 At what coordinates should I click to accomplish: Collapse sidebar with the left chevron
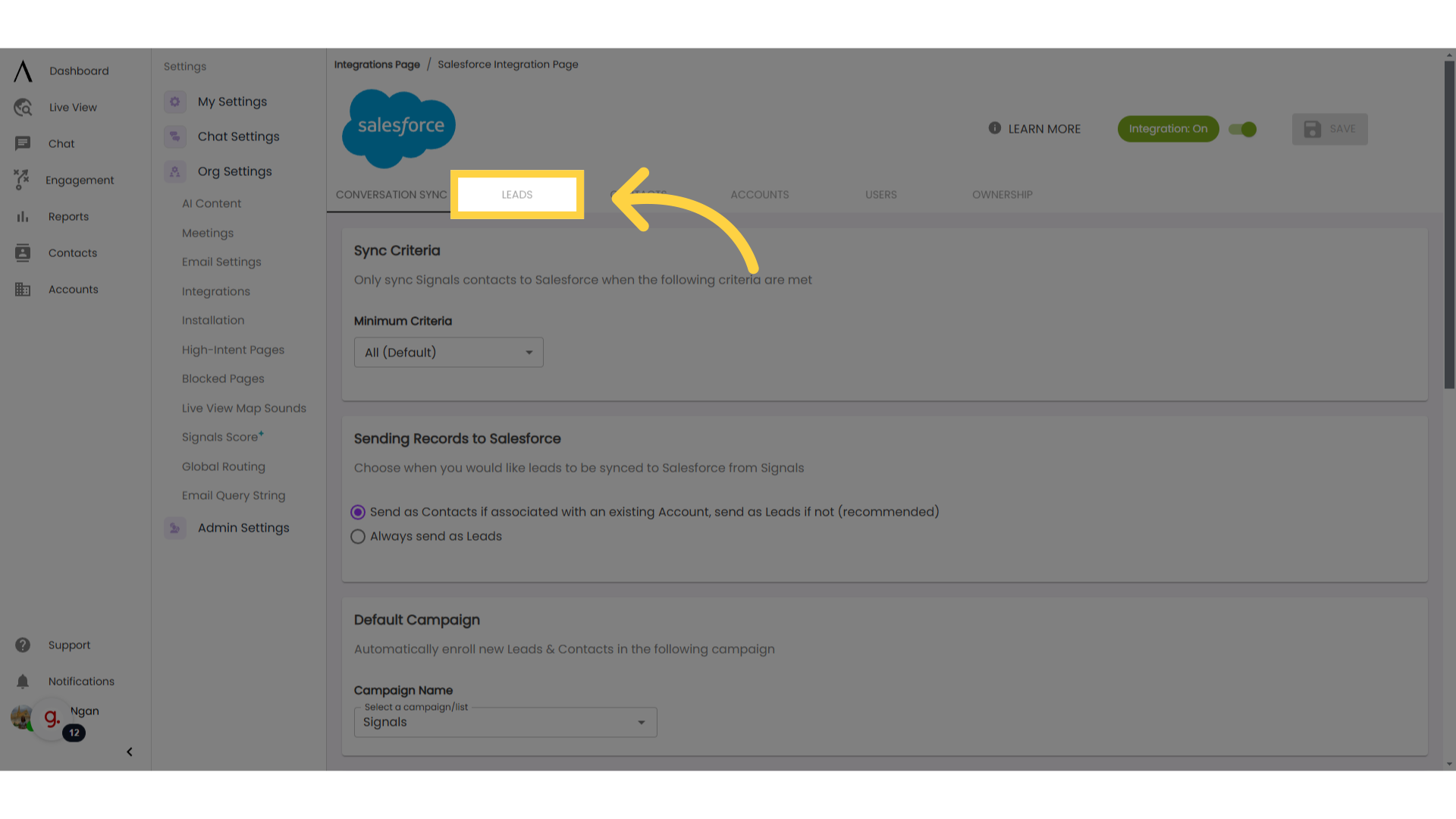click(x=130, y=752)
